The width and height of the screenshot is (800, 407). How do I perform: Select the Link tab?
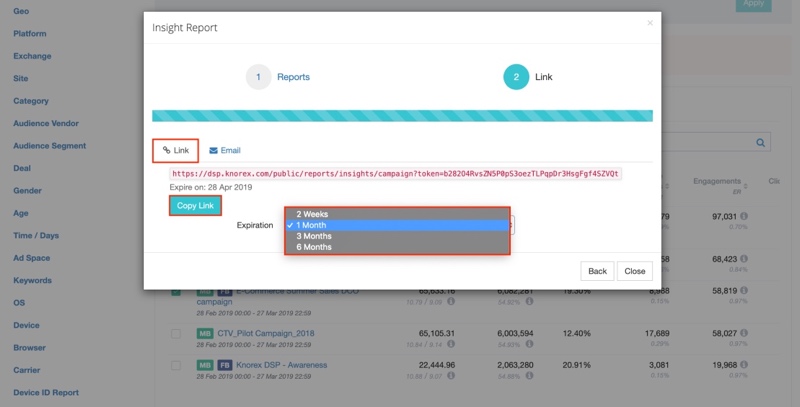176,151
